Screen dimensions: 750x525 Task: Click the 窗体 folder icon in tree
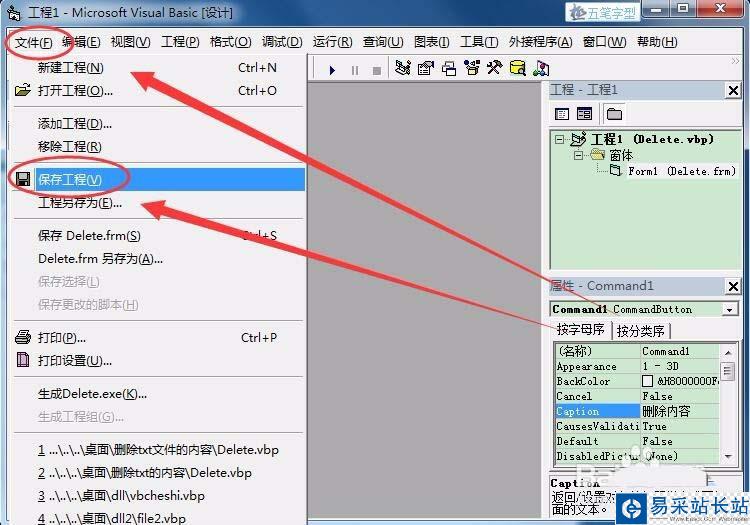tap(598, 154)
